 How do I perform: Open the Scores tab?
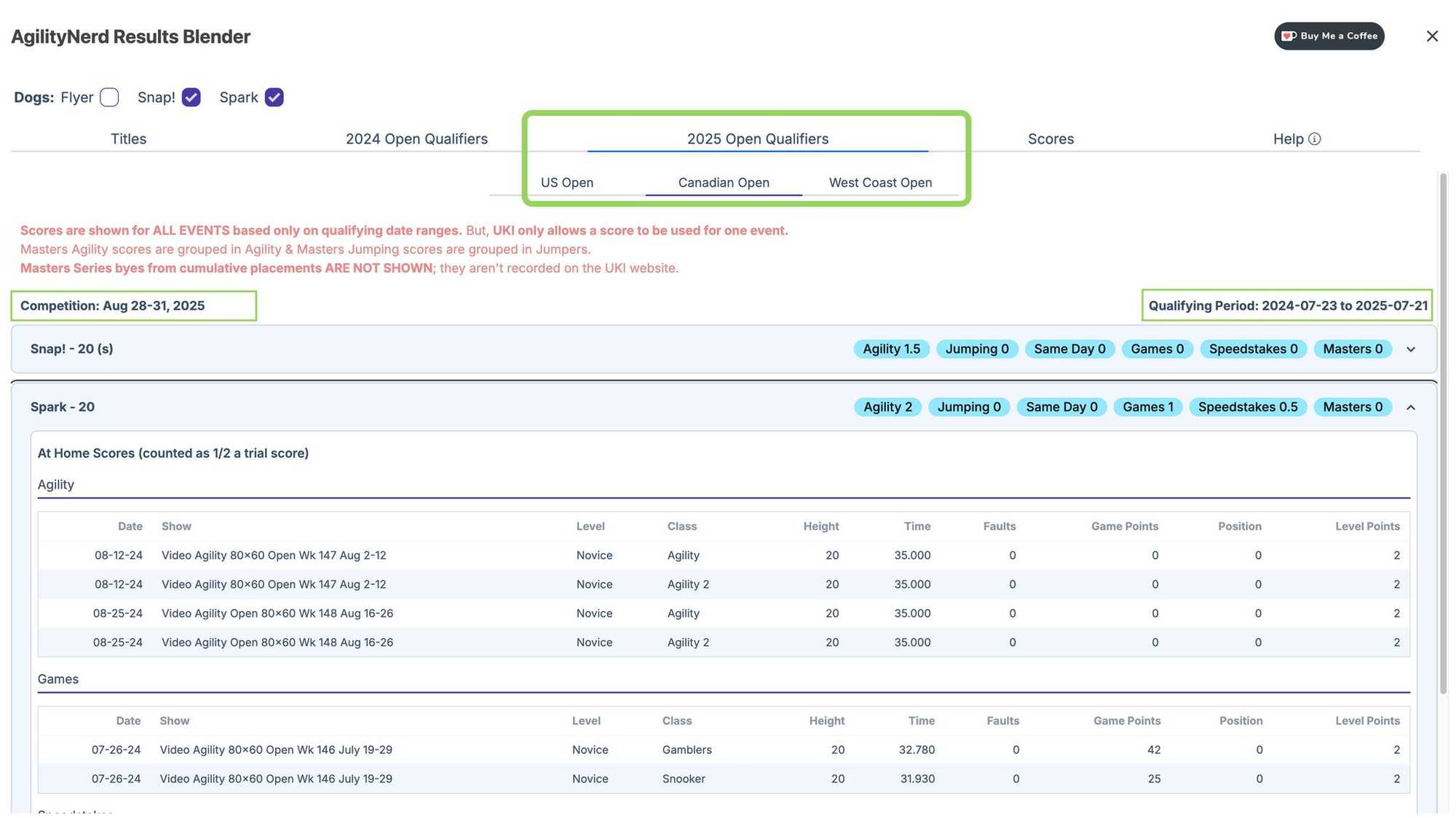coord(1051,138)
